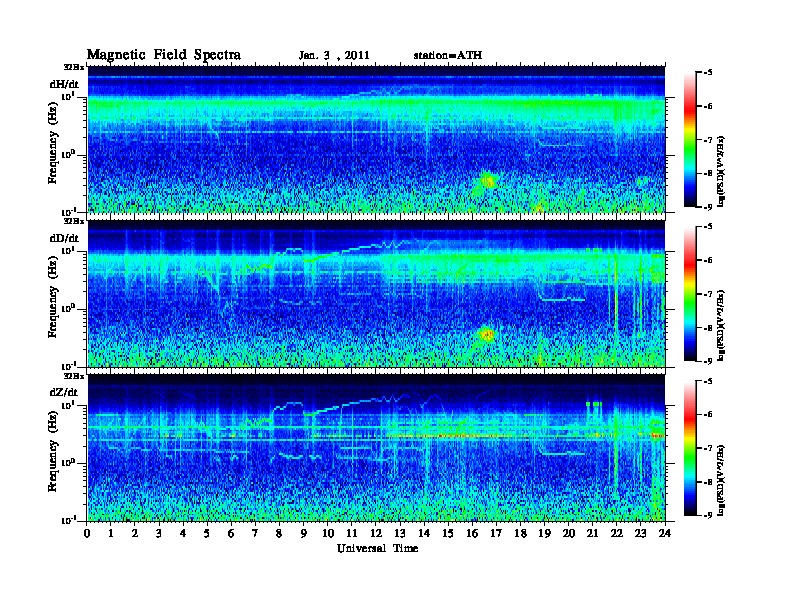Screen dimensions: 792x612
Task: Click the bright spot near 16.5 UT in the dH/dt spectrogram
Action: point(487,181)
